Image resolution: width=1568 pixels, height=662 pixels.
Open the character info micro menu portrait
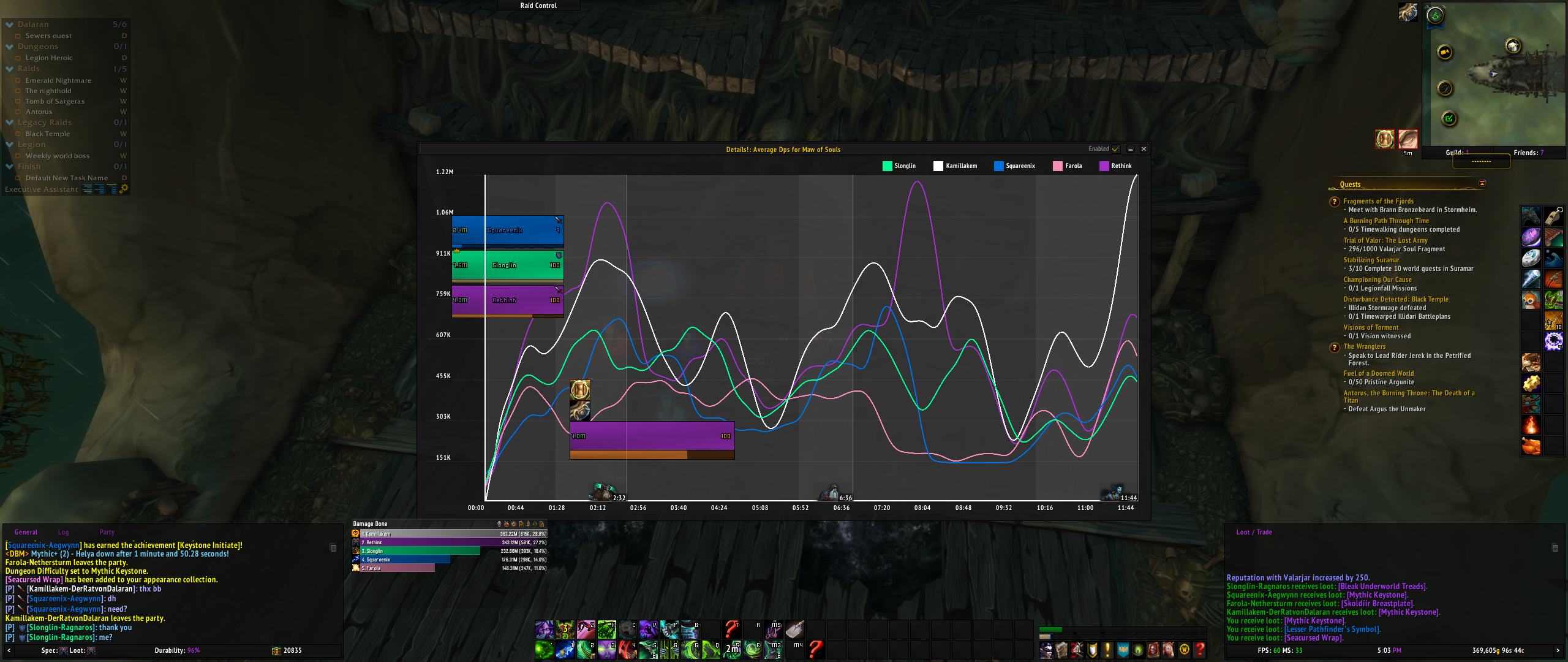1046,649
